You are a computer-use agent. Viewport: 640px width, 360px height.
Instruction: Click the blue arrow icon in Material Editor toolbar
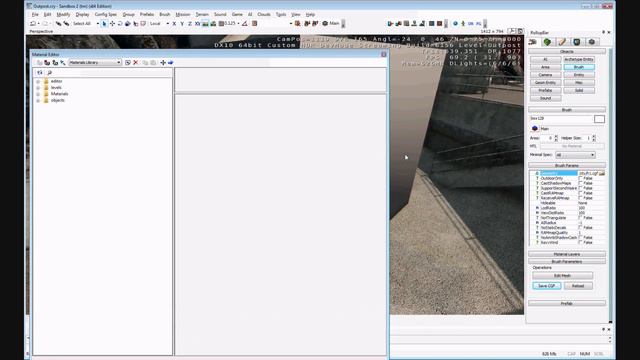tap(171, 62)
